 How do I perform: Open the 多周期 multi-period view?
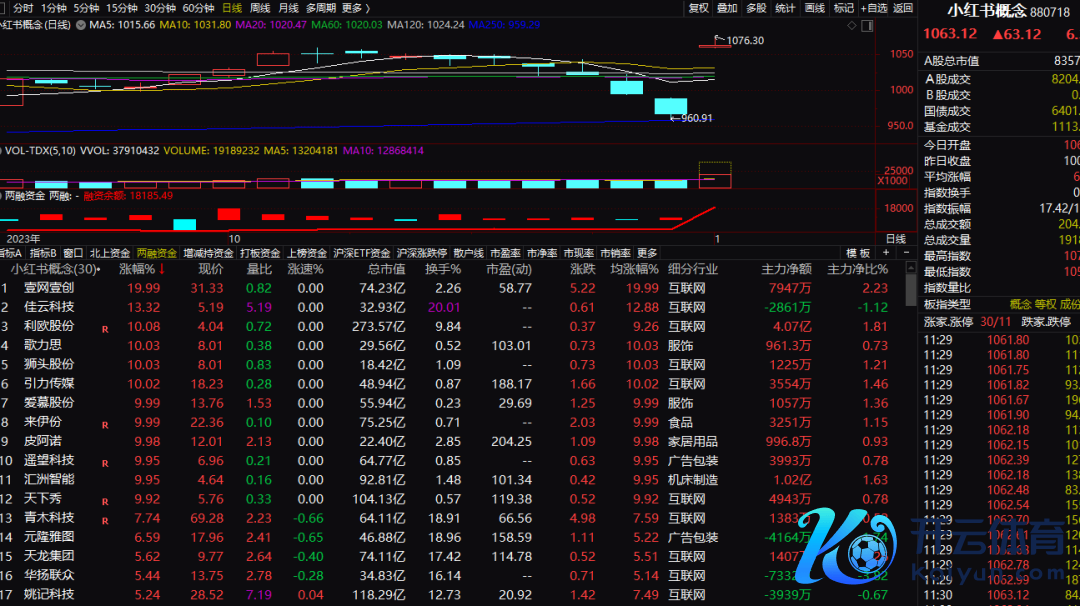[x=320, y=8]
